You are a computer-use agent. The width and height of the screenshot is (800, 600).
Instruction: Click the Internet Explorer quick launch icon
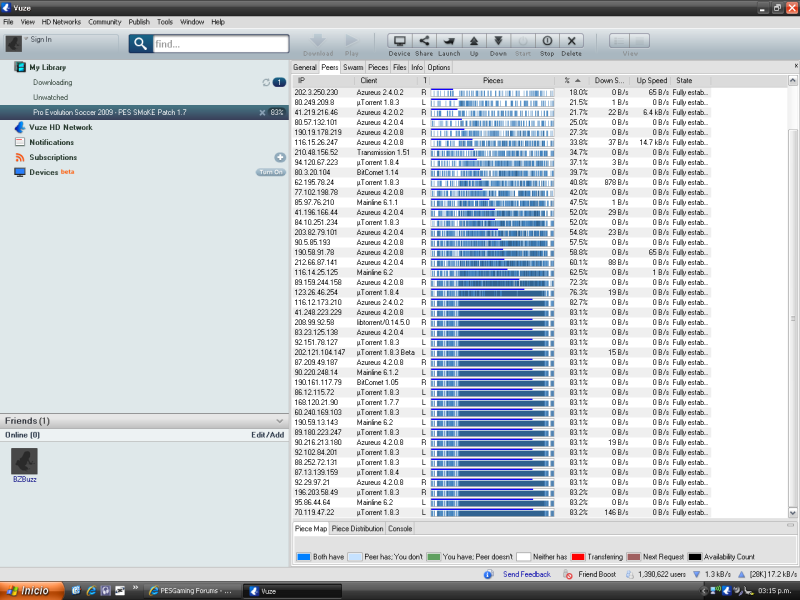[91, 591]
